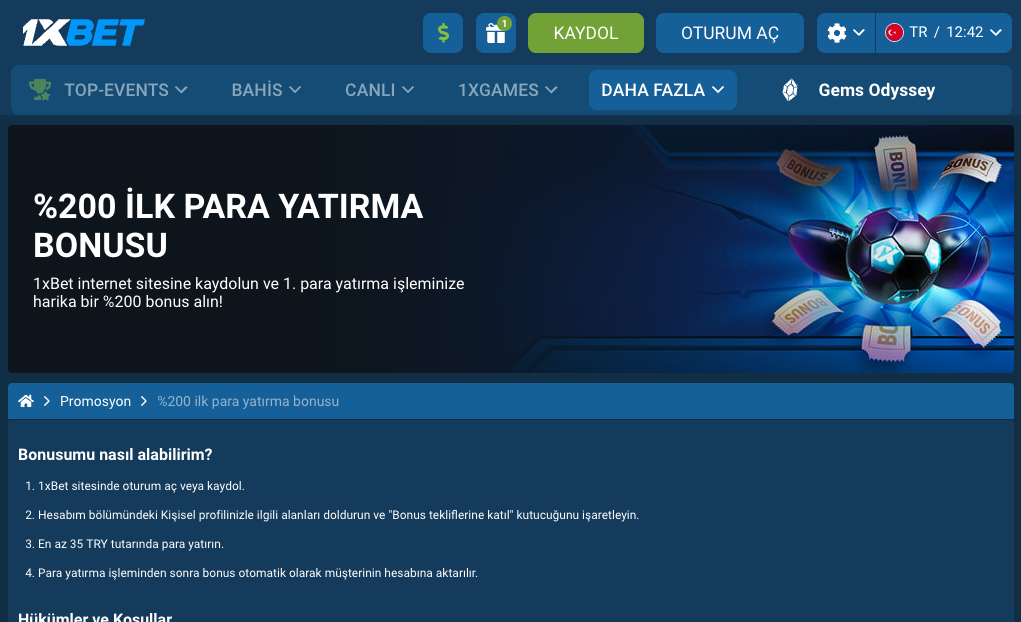This screenshot has height=622, width=1021.
Task: Click step 'En az 35 TRY tutarında para yatırın.'
Action: point(131,544)
